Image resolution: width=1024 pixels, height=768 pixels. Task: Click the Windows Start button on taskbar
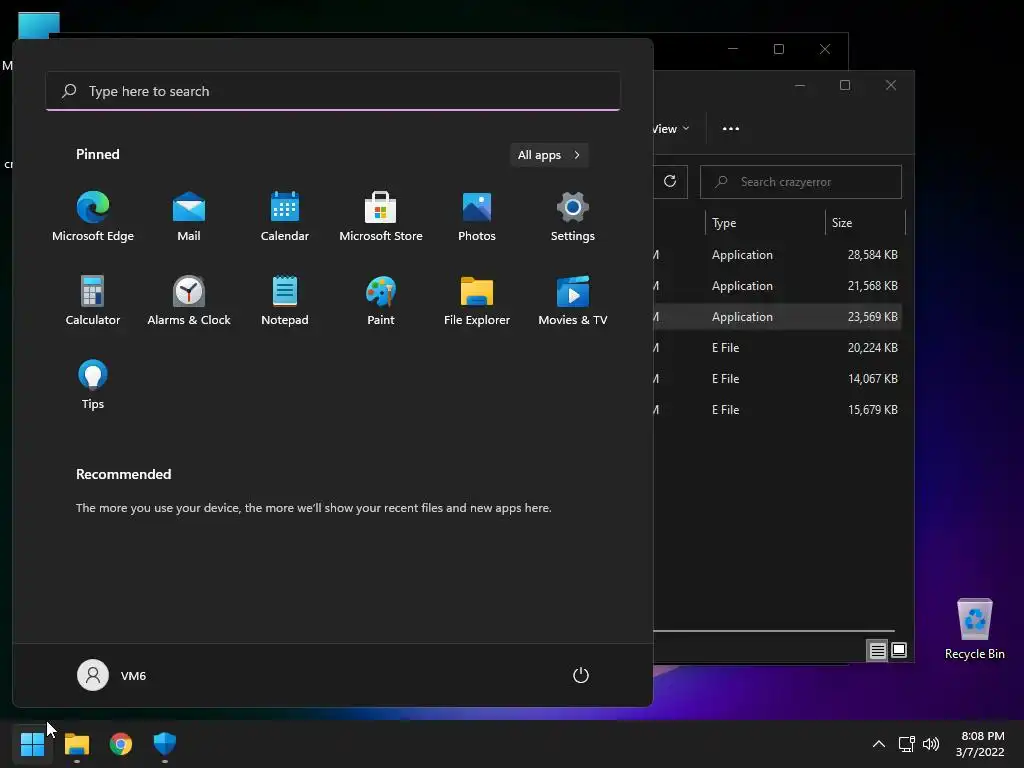[32, 744]
